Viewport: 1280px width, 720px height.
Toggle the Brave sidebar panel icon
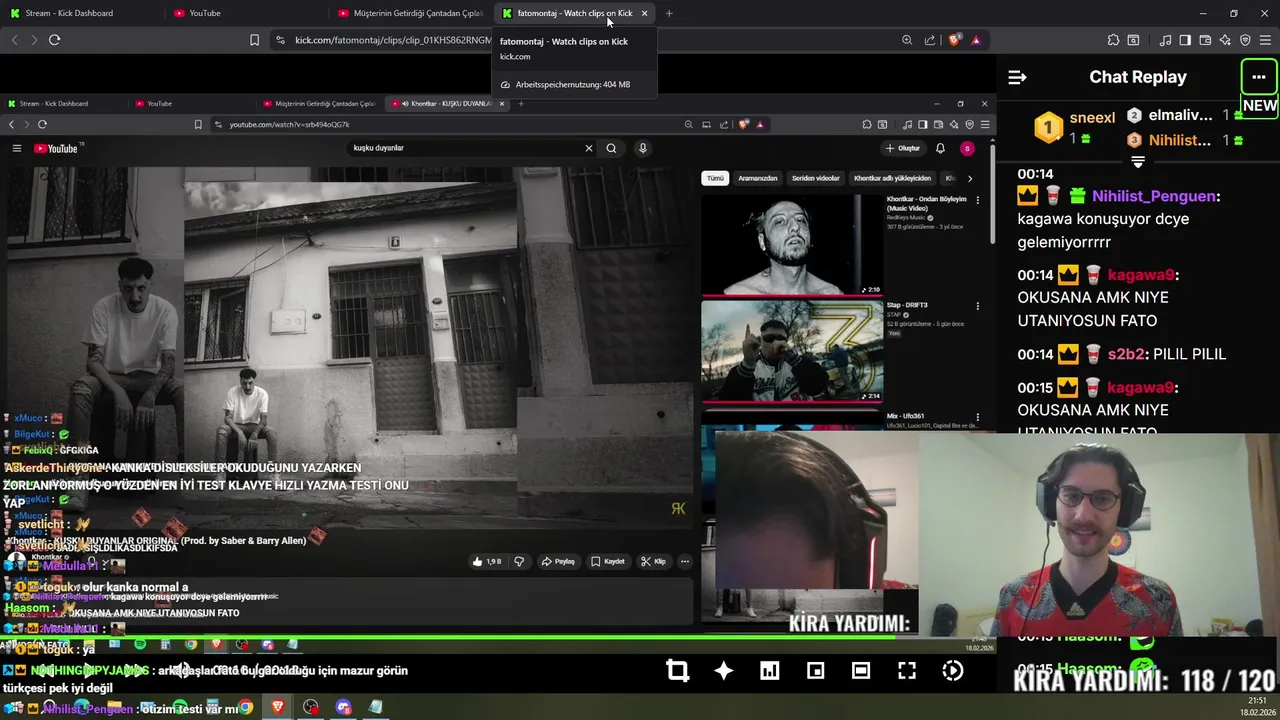1185,40
